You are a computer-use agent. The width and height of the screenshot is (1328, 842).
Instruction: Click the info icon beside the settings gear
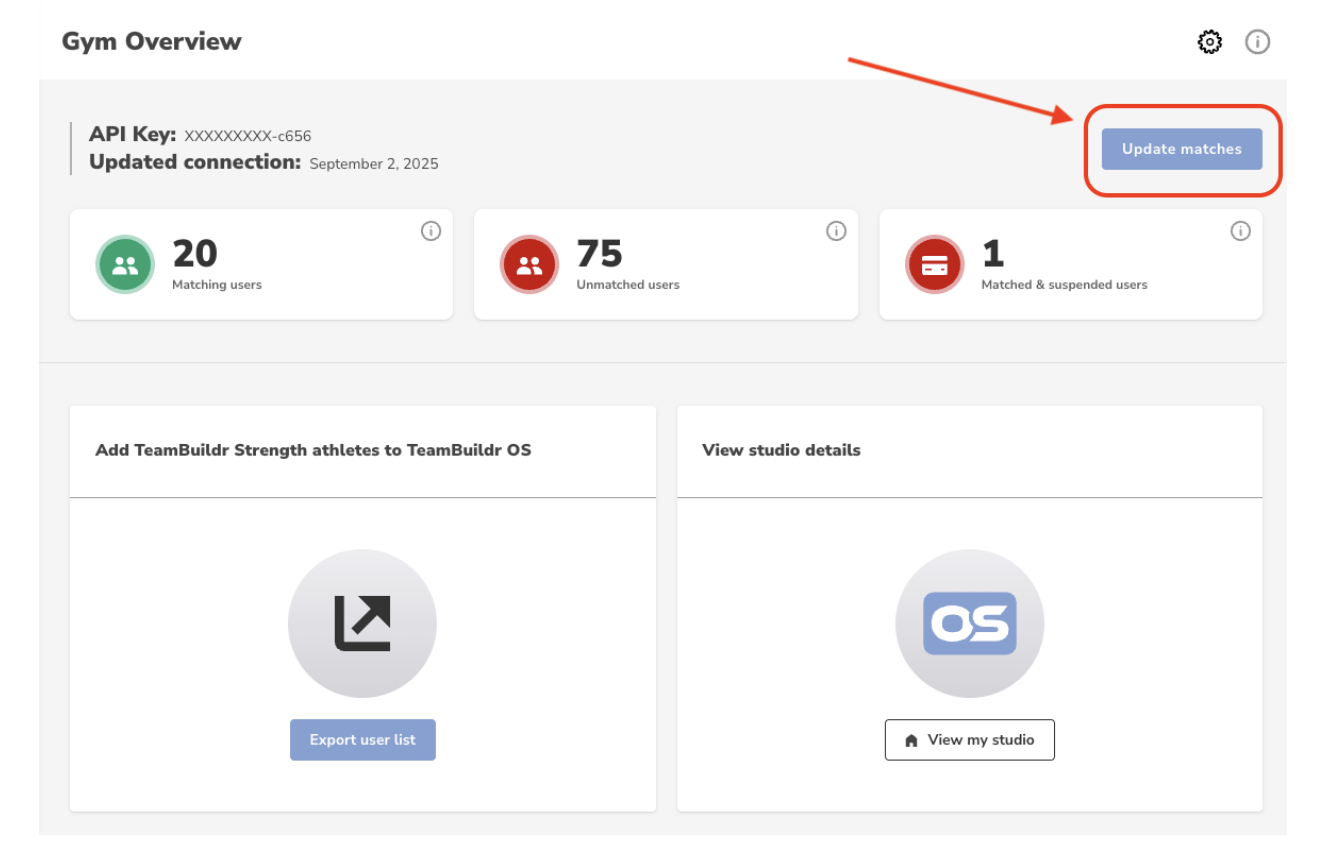(1257, 42)
